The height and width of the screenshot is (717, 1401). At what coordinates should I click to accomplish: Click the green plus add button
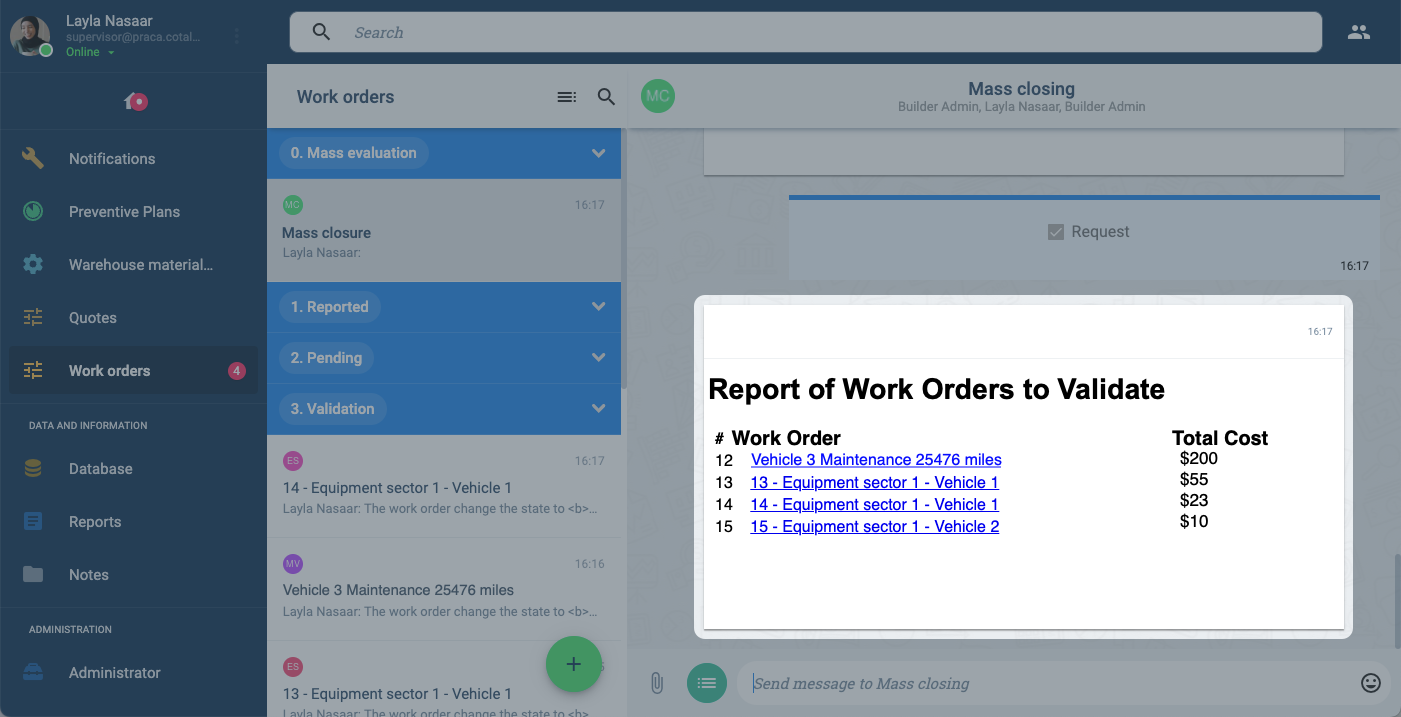pyautogui.click(x=573, y=664)
